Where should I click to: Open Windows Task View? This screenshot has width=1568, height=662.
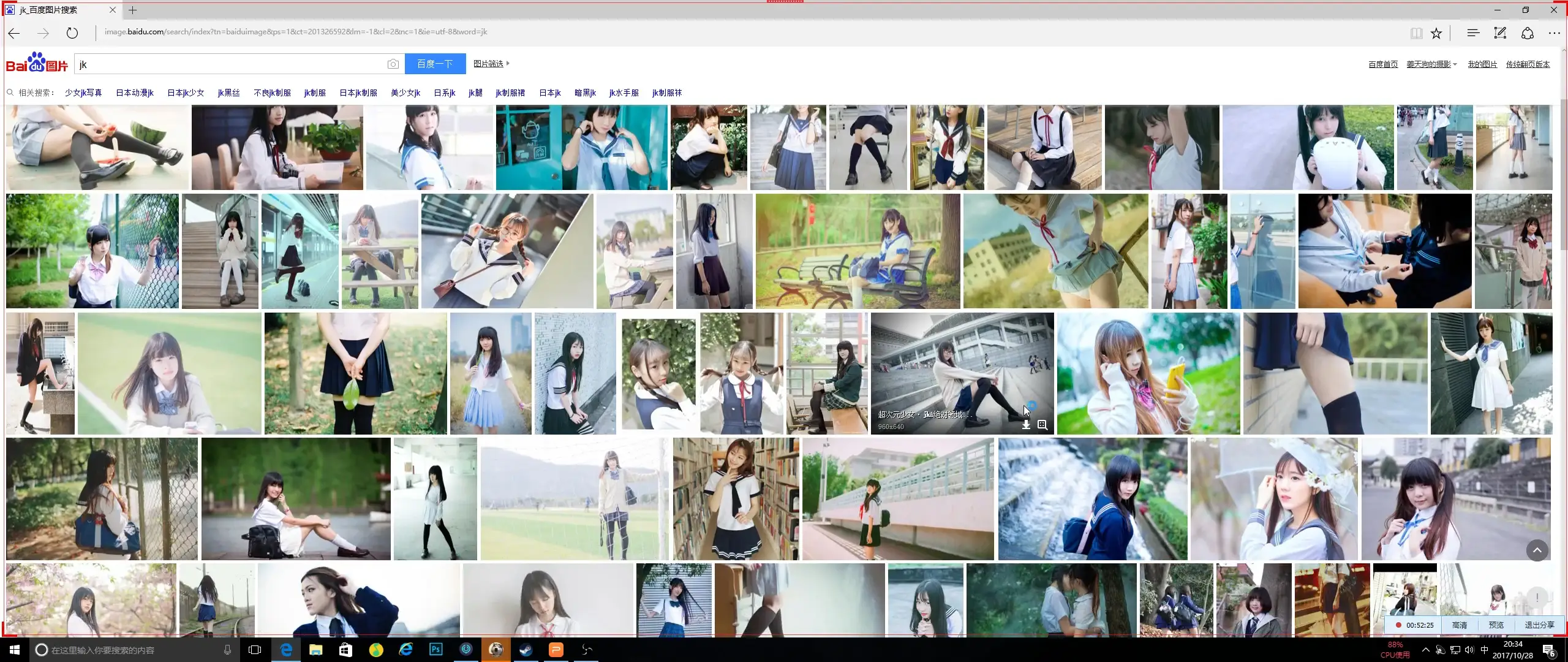coord(255,650)
